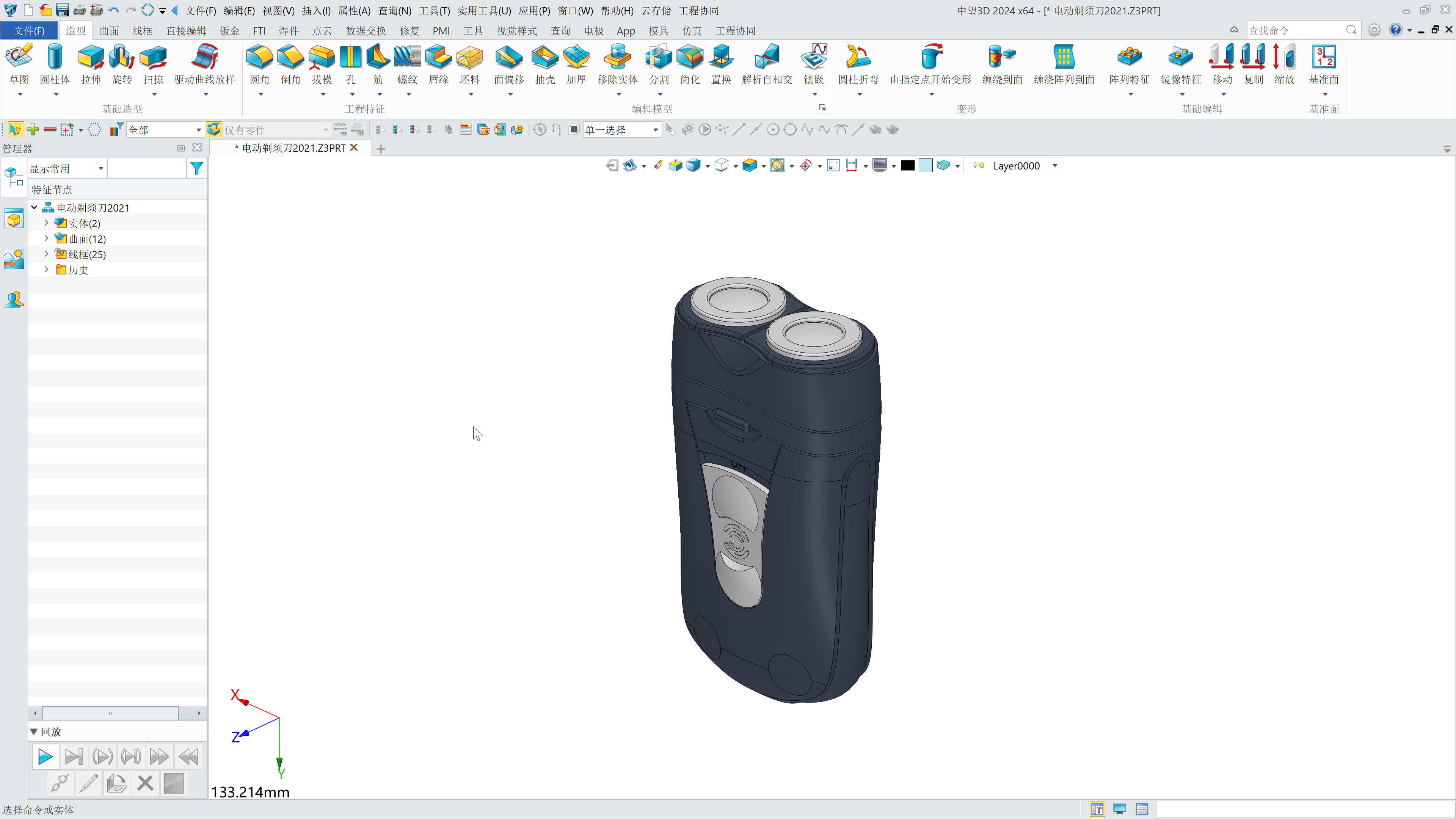
Task: Toggle the add-to-selection green plus button
Action: pos(33,129)
